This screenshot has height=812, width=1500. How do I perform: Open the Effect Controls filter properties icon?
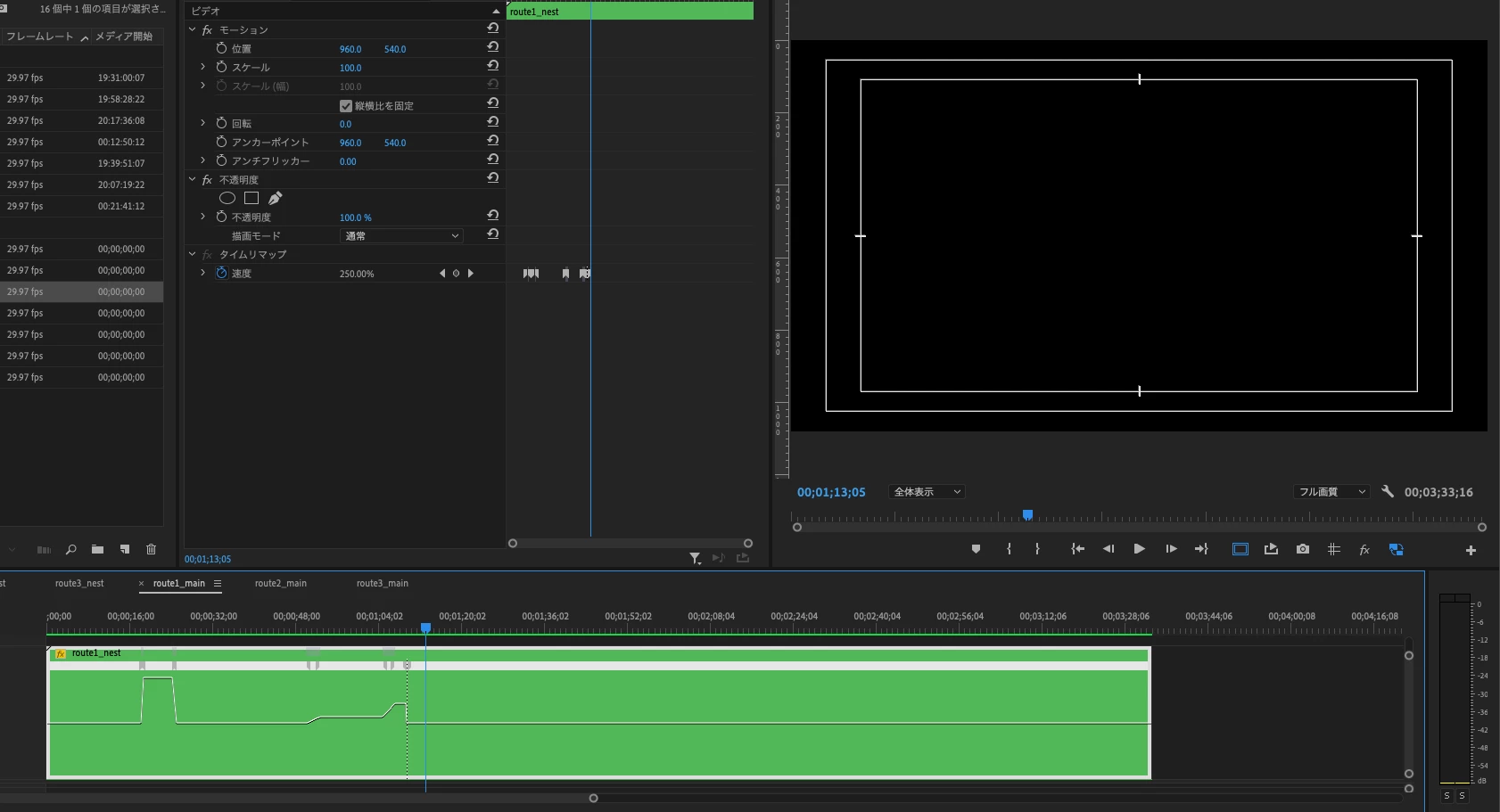coord(695,558)
